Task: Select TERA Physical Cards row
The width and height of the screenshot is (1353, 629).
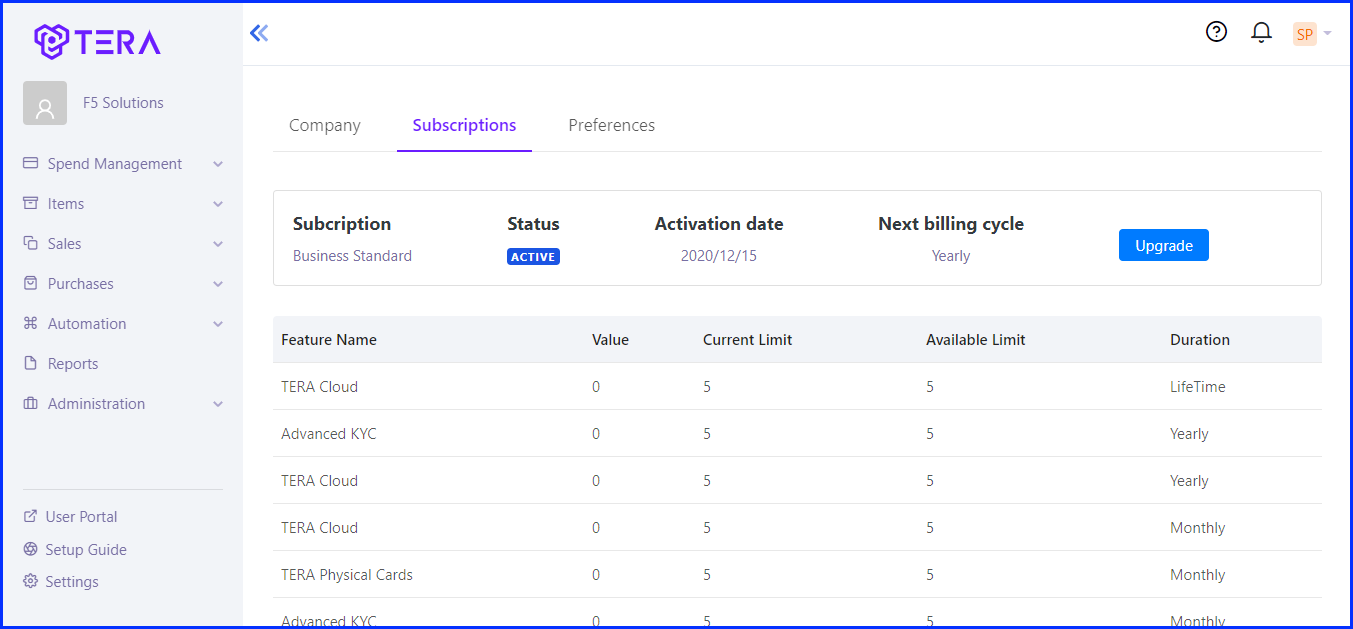Action: (797, 575)
